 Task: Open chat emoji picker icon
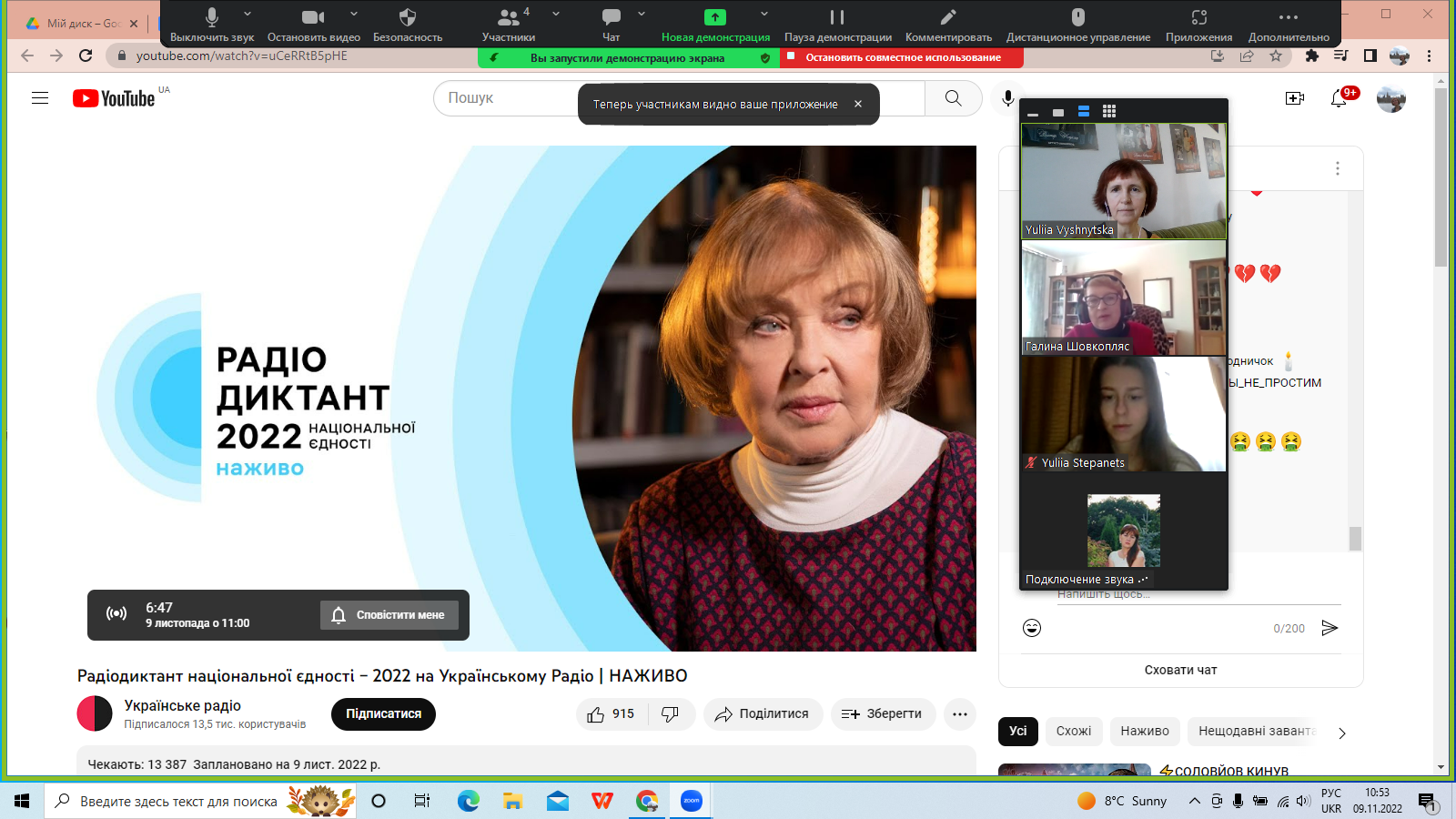[1032, 628]
